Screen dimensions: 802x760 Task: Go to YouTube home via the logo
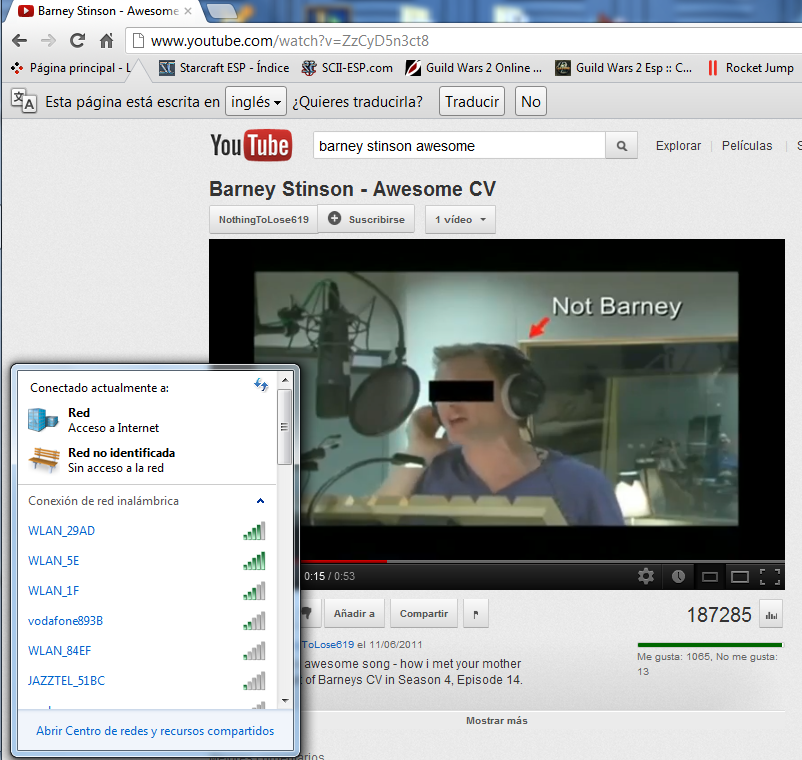(251, 146)
